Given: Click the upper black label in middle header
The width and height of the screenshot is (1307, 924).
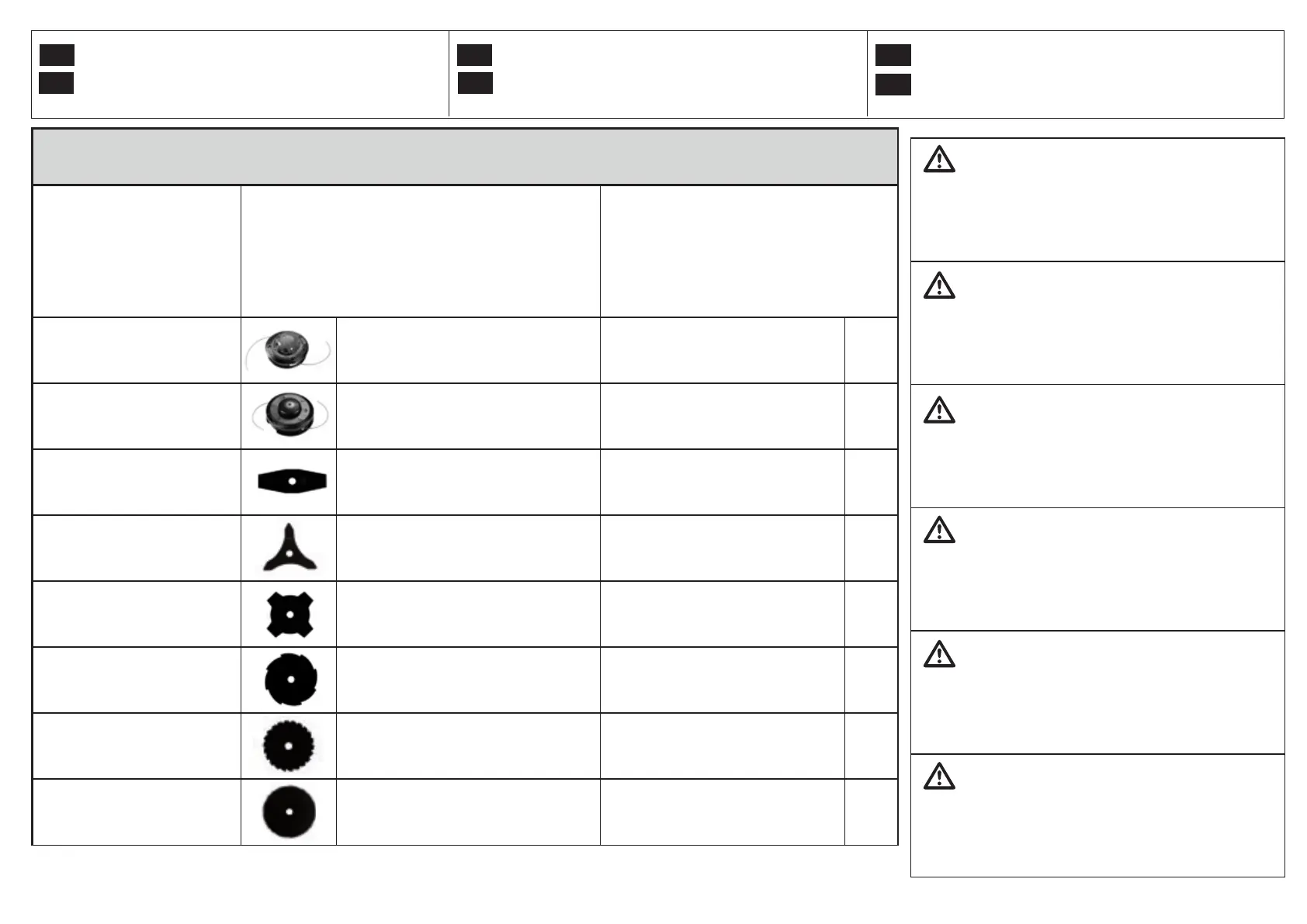Looking at the screenshot, I should (474, 55).
